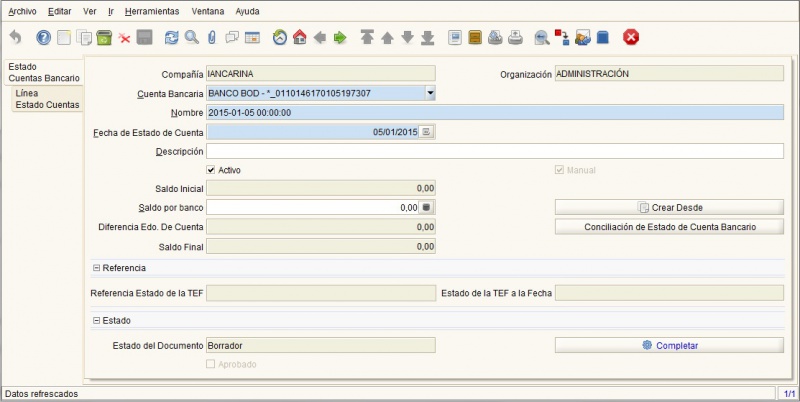Open calculator for Saldo por banco
The image size is (800, 402).
(x=427, y=208)
